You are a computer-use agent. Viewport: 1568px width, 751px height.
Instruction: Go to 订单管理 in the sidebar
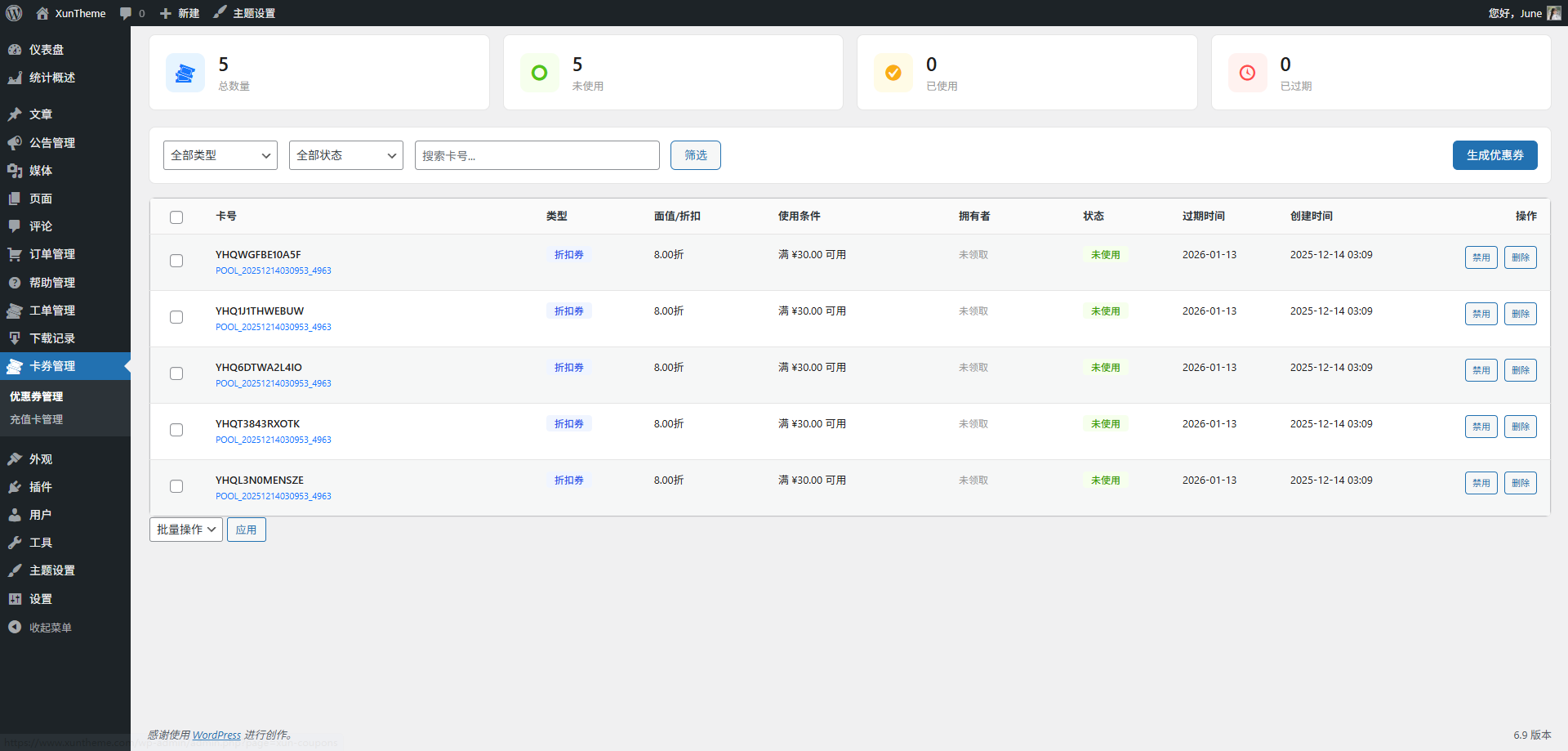tap(52, 254)
